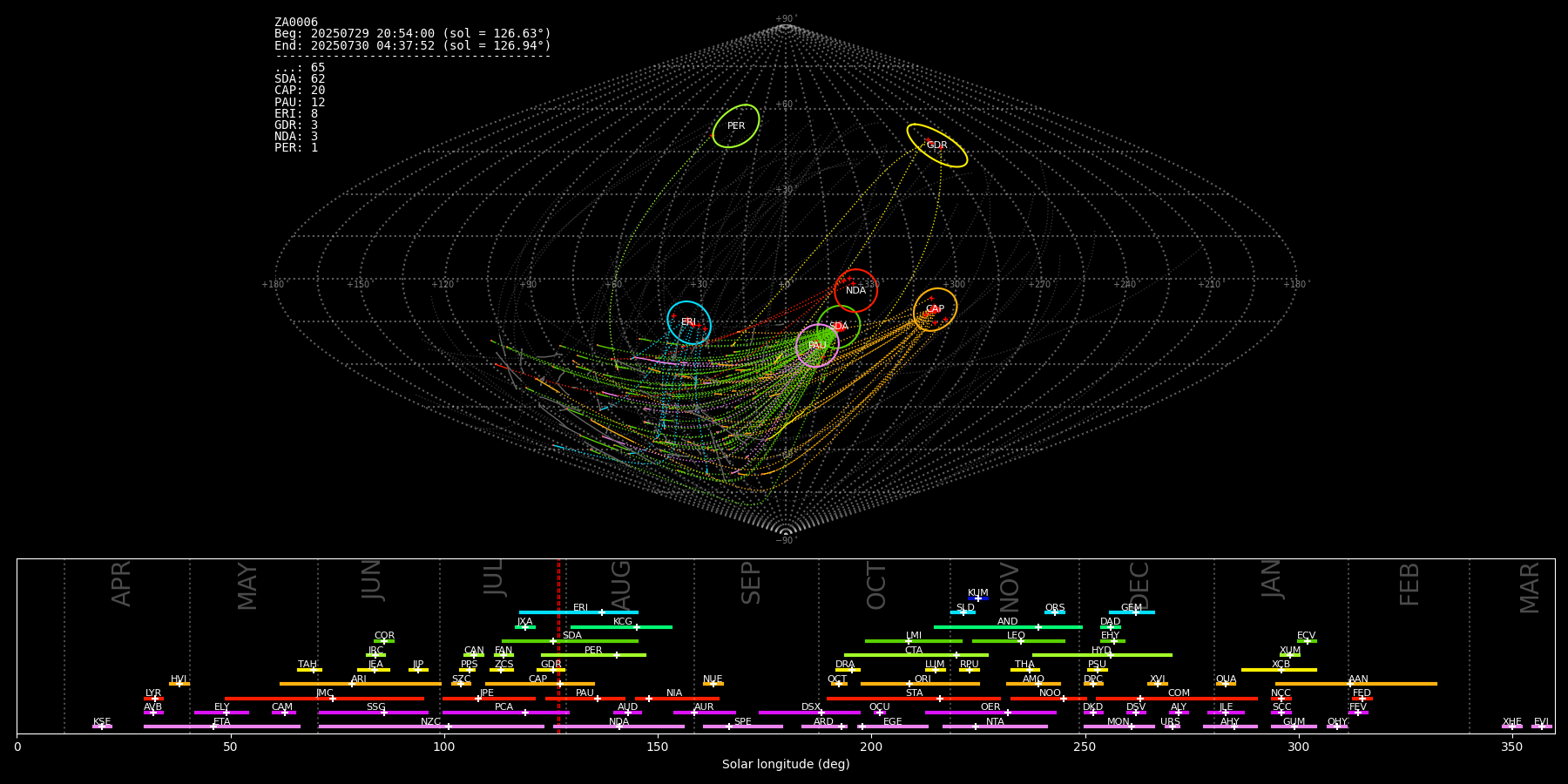Click the XHE shower bar in the timeline

click(1512, 727)
